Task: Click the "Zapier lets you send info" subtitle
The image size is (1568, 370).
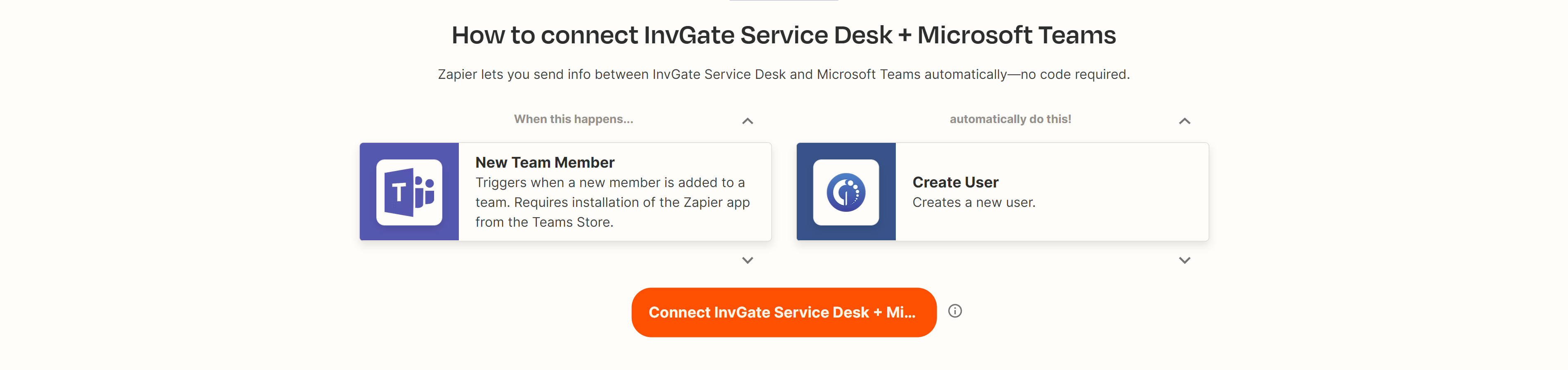Action: click(x=784, y=74)
